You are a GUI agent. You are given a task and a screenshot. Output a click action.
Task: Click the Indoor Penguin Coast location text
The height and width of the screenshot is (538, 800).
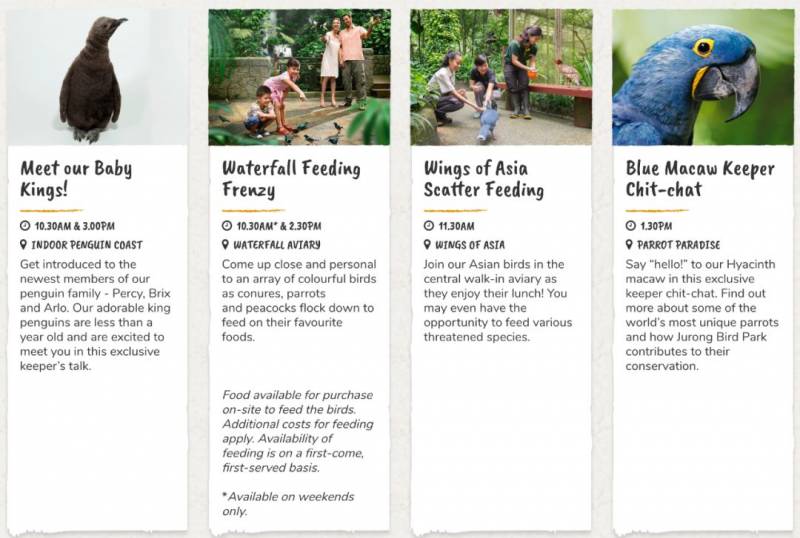[x=87, y=245]
